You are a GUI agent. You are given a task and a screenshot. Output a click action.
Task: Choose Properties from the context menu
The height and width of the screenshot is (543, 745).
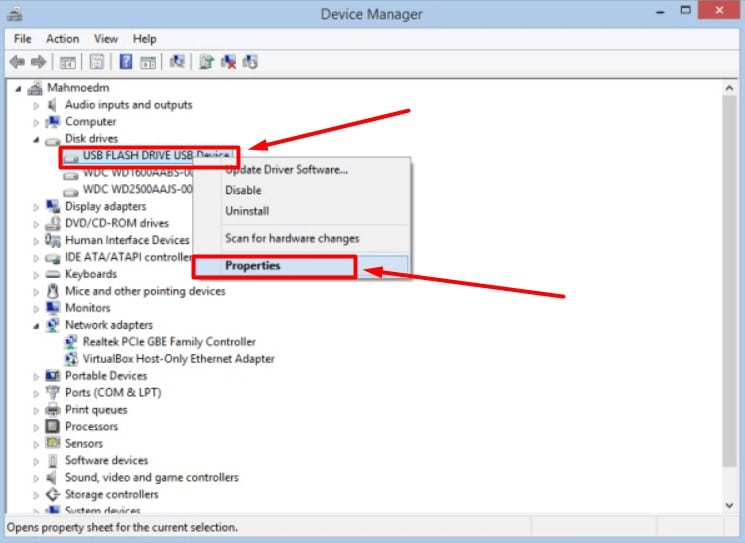[253, 266]
